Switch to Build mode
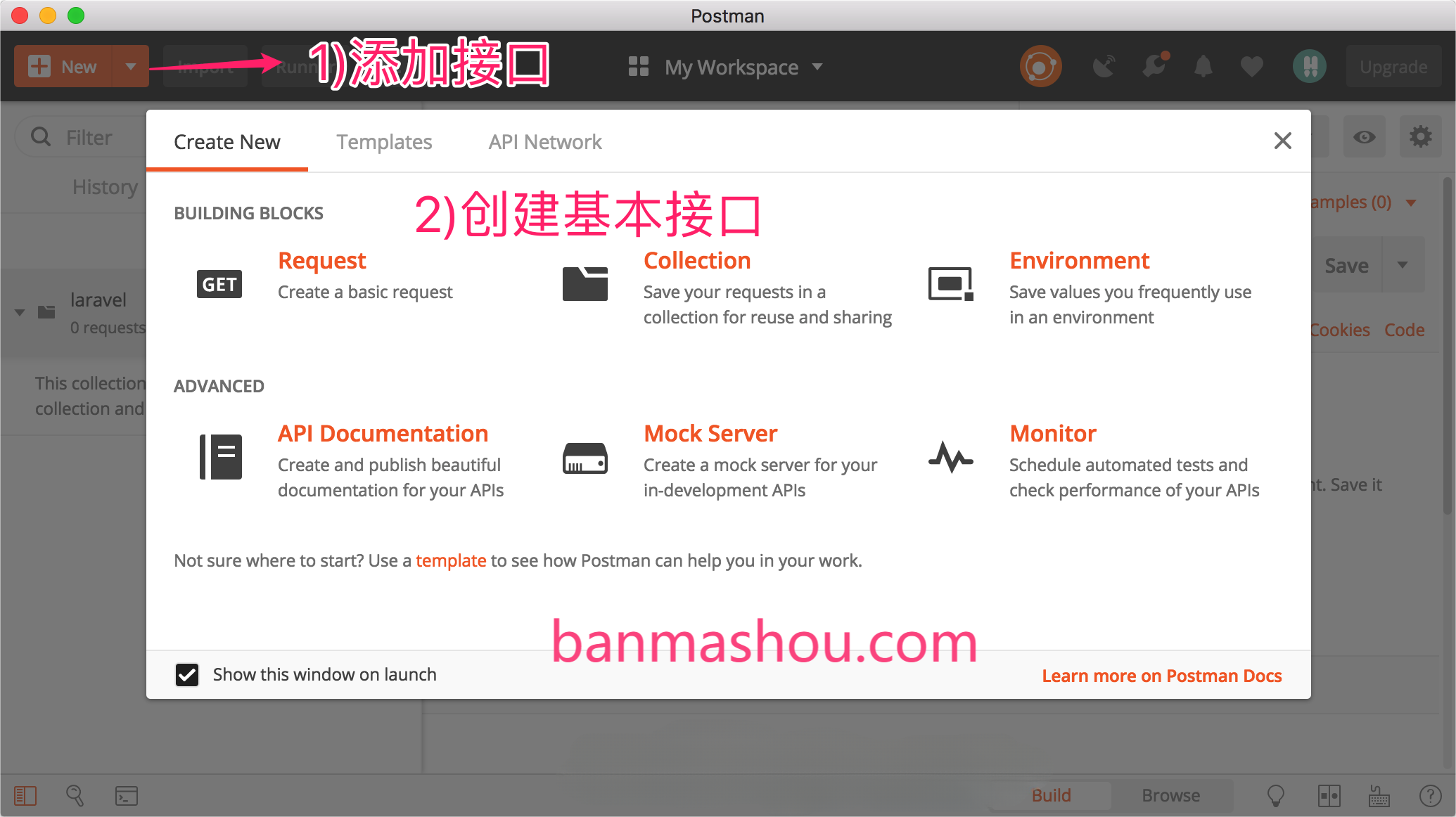Image resolution: width=1456 pixels, height=817 pixels. tap(1051, 795)
